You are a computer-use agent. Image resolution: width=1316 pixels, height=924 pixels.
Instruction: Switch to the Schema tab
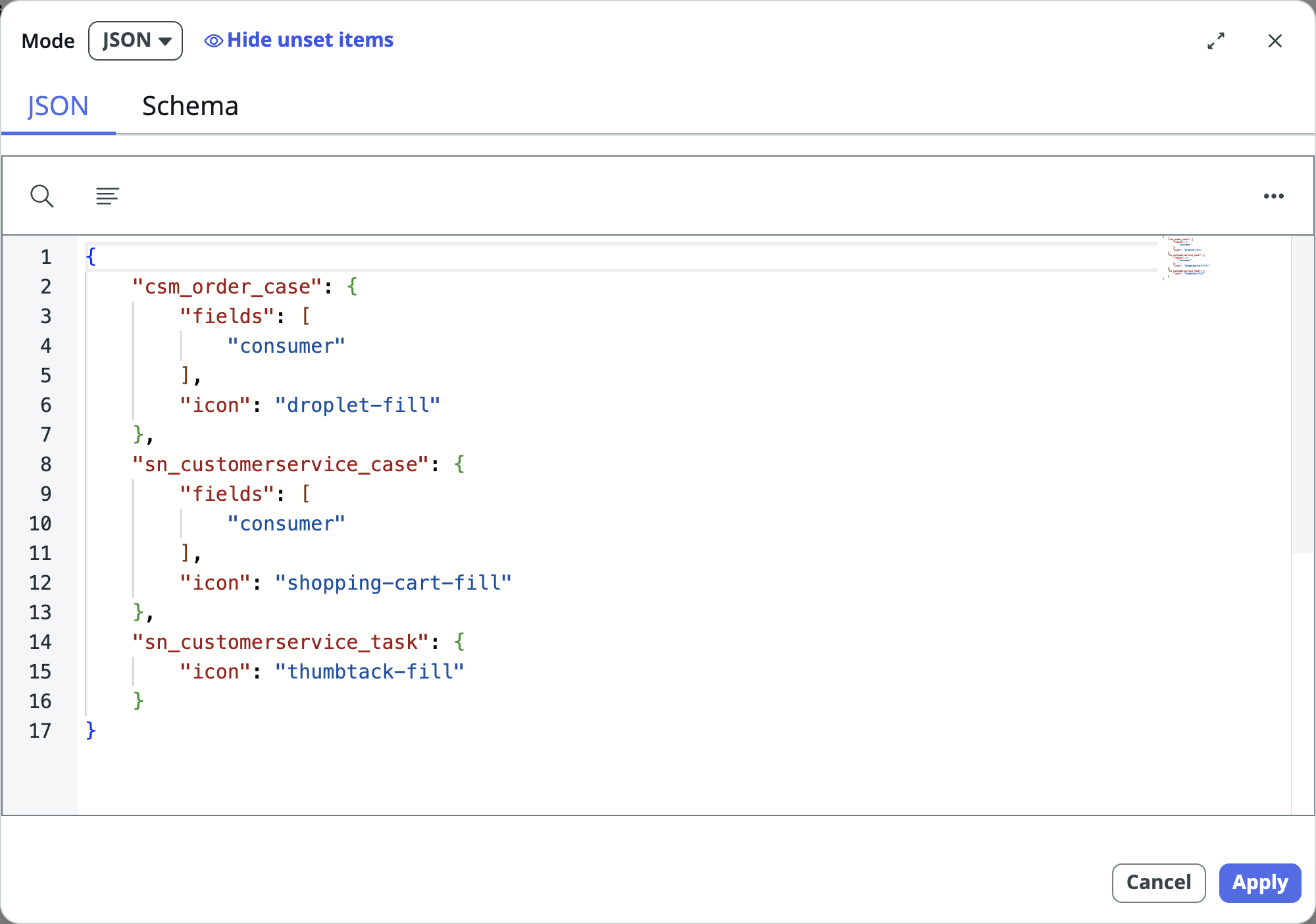[x=190, y=105]
